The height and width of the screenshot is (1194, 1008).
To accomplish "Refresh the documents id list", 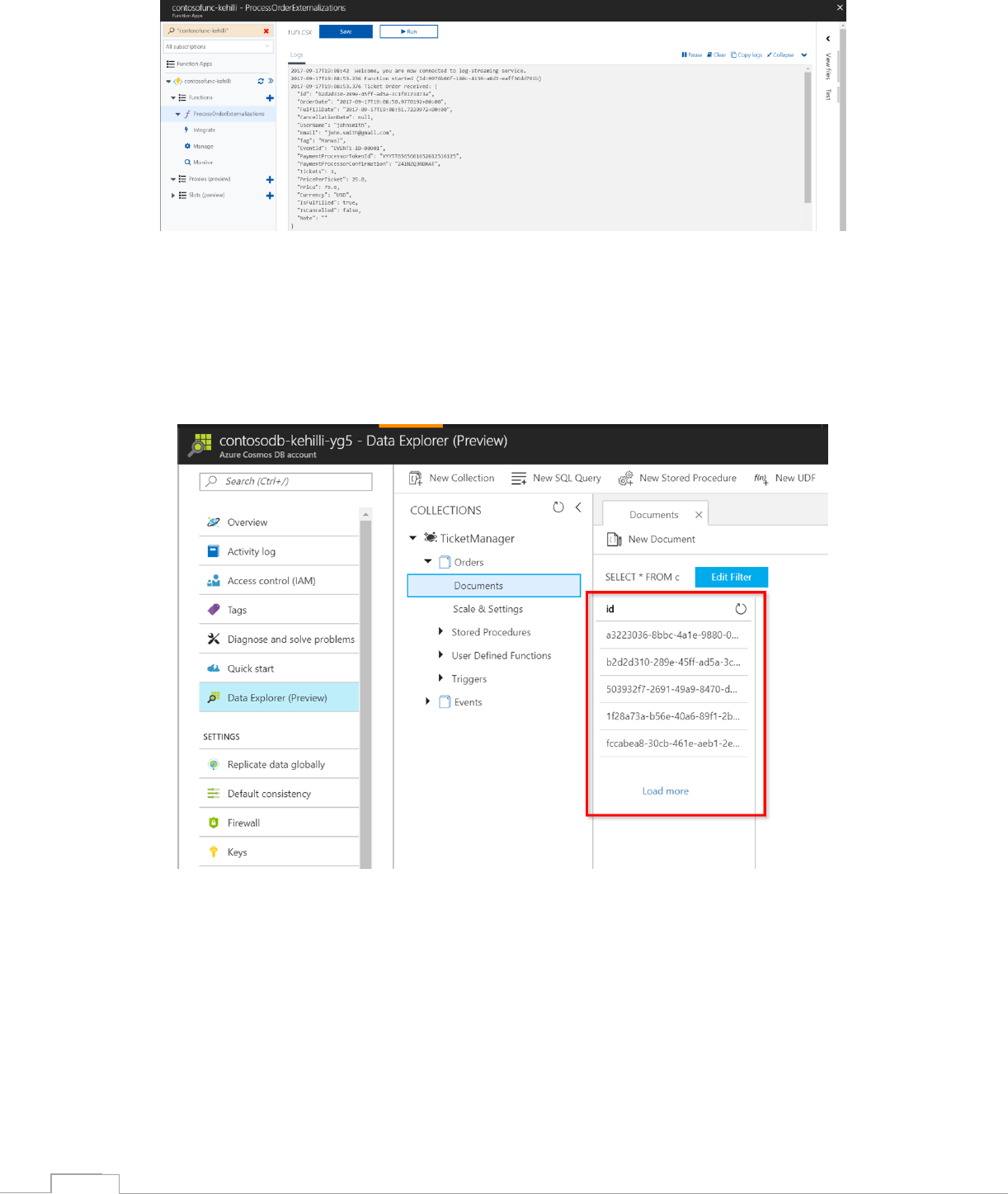I will point(741,609).
